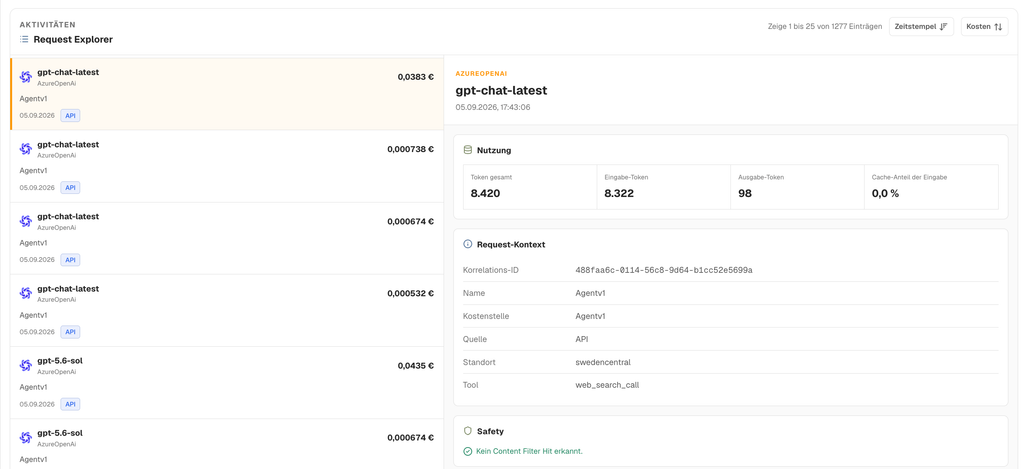Click the Request Explorer list icon
The width and height of the screenshot is (1024, 469).
point(24,40)
